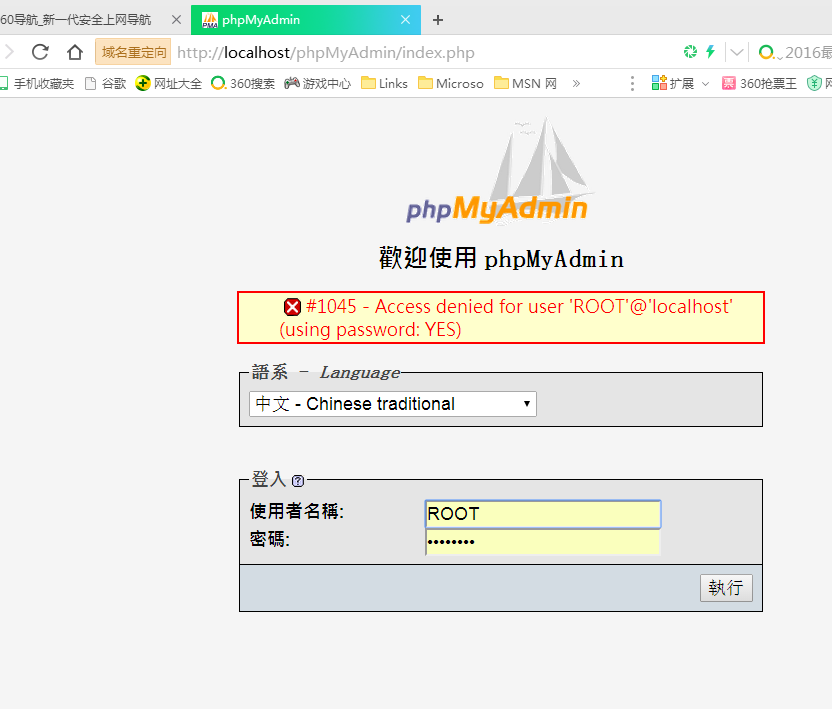Open 手机收藏夹 bookmark
This screenshot has height=709, width=832.
coord(37,83)
